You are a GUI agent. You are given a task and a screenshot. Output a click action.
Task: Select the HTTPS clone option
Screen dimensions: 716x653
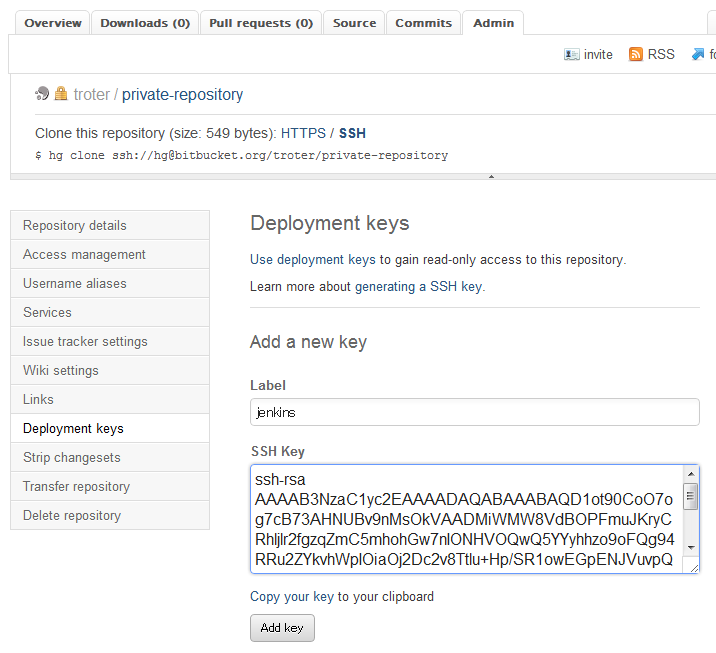(x=303, y=133)
